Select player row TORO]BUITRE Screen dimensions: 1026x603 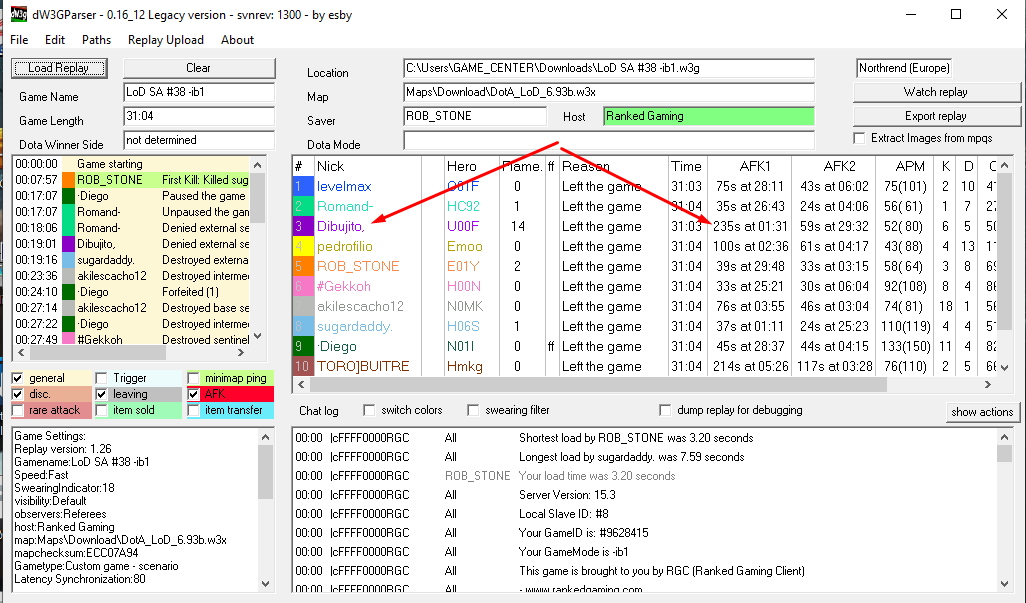coord(645,366)
